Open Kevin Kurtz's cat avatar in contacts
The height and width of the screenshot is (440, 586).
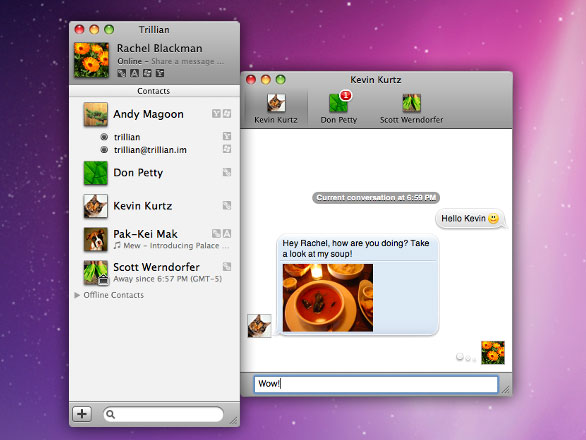pos(96,206)
